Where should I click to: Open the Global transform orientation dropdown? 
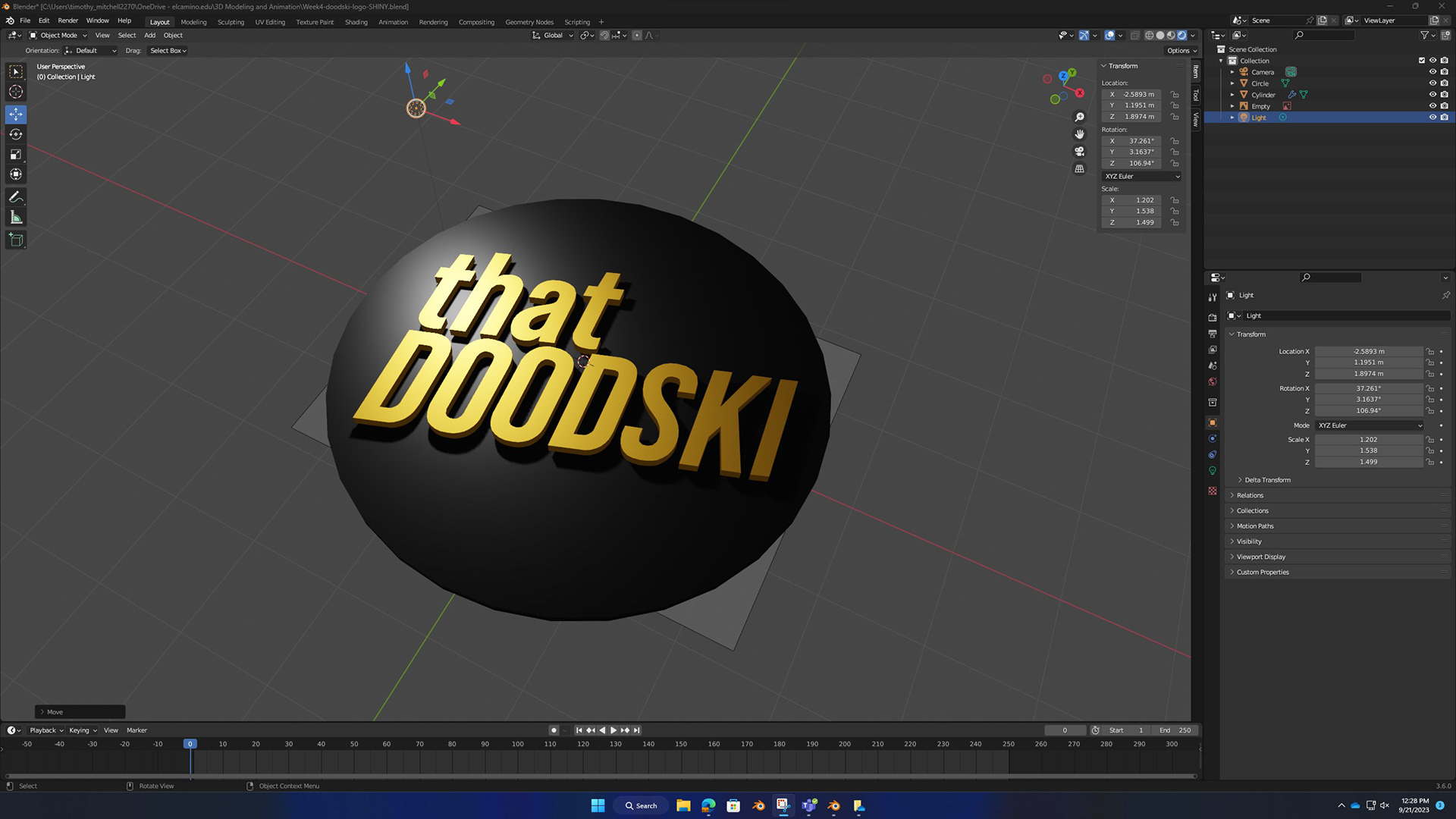(x=552, y=36)
